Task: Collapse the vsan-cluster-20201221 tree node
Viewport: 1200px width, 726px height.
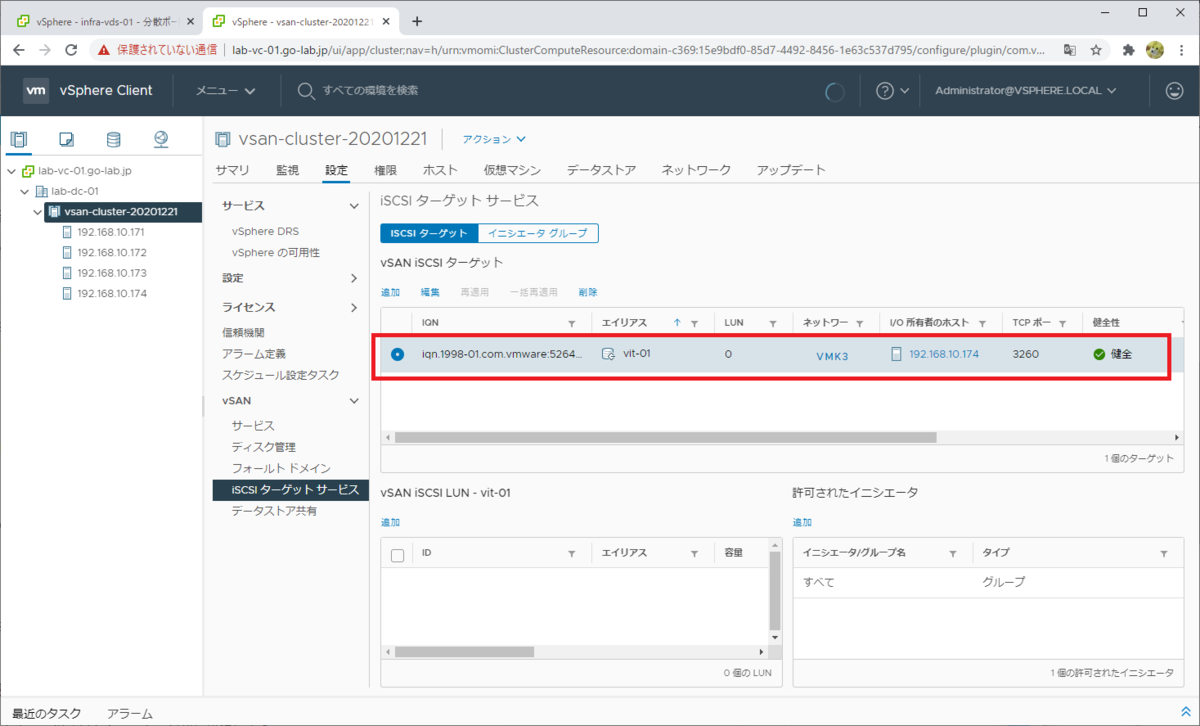Action: click(x=38, y=211)
